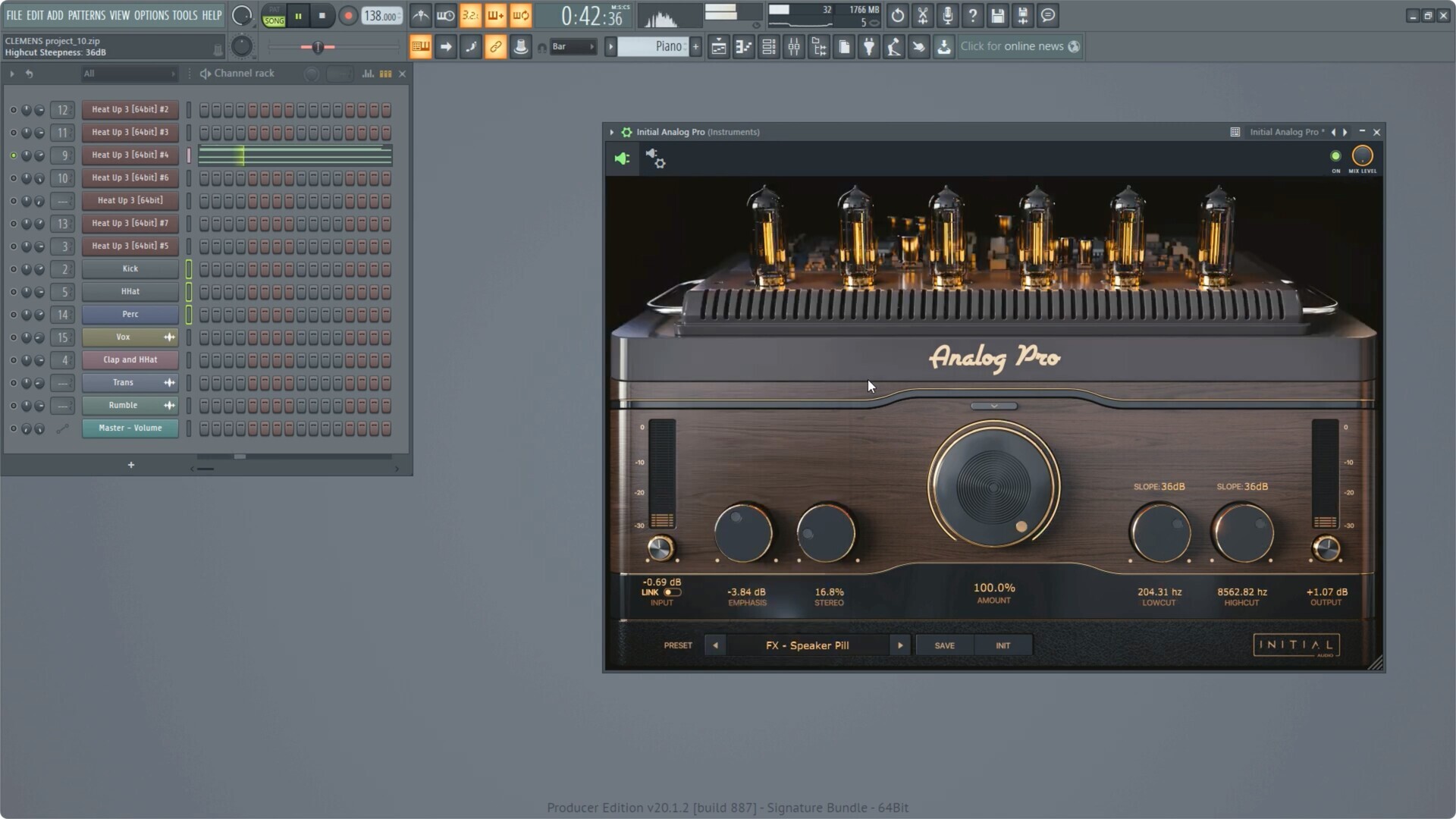Open the All channel filter dropdown

coord(129,74)
